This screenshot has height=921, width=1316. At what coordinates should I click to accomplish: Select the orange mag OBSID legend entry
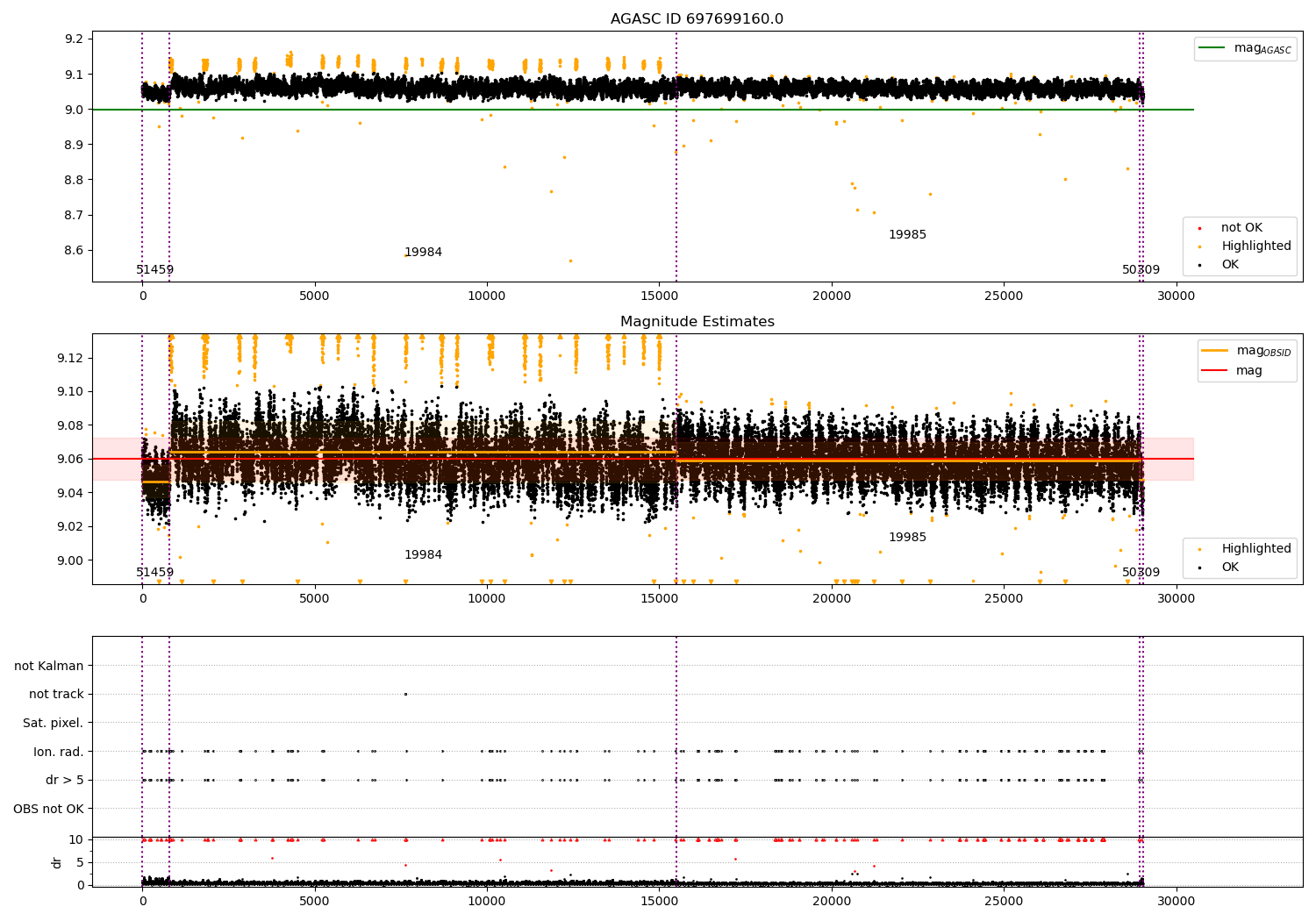pos(1247,351)
